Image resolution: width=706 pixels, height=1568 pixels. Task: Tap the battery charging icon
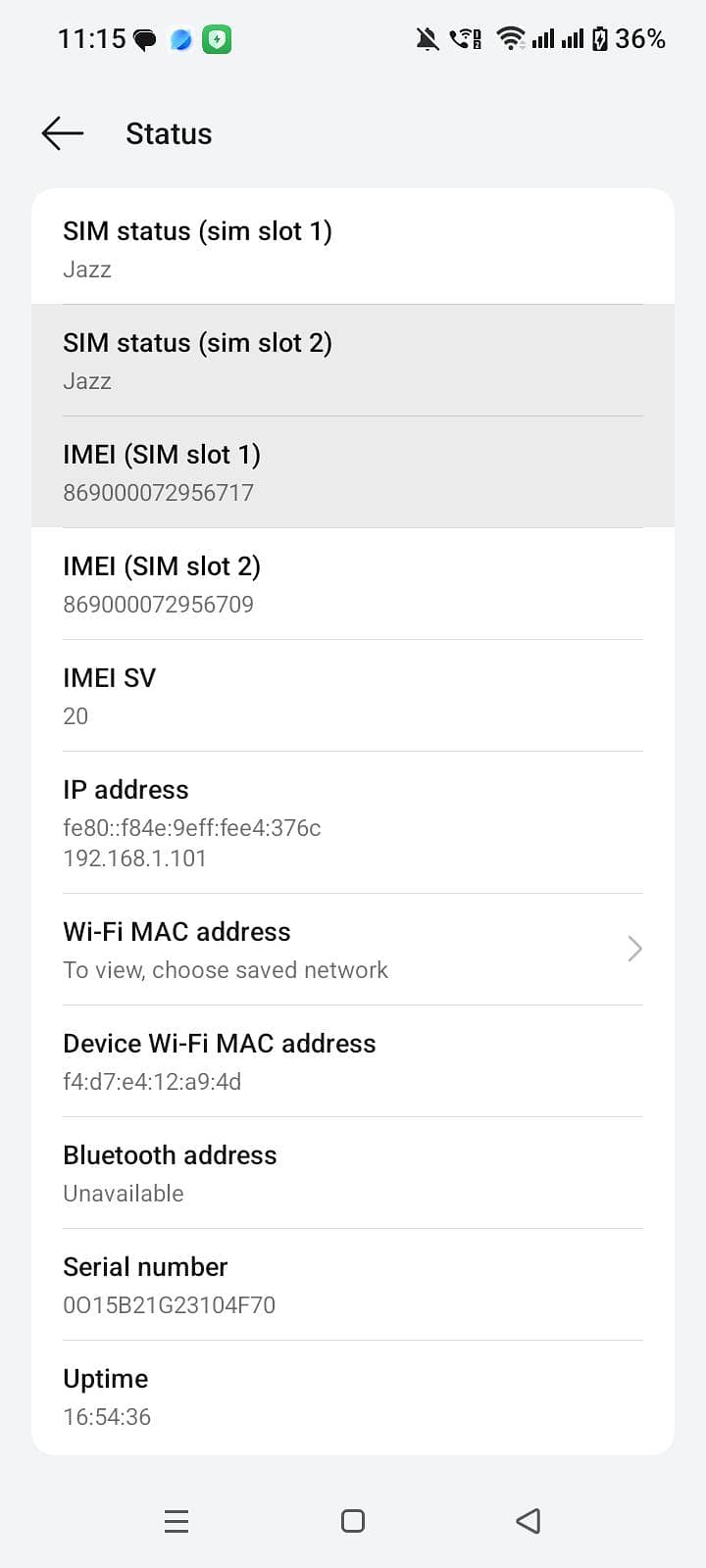pyautogui.click(x=600, y=39)
